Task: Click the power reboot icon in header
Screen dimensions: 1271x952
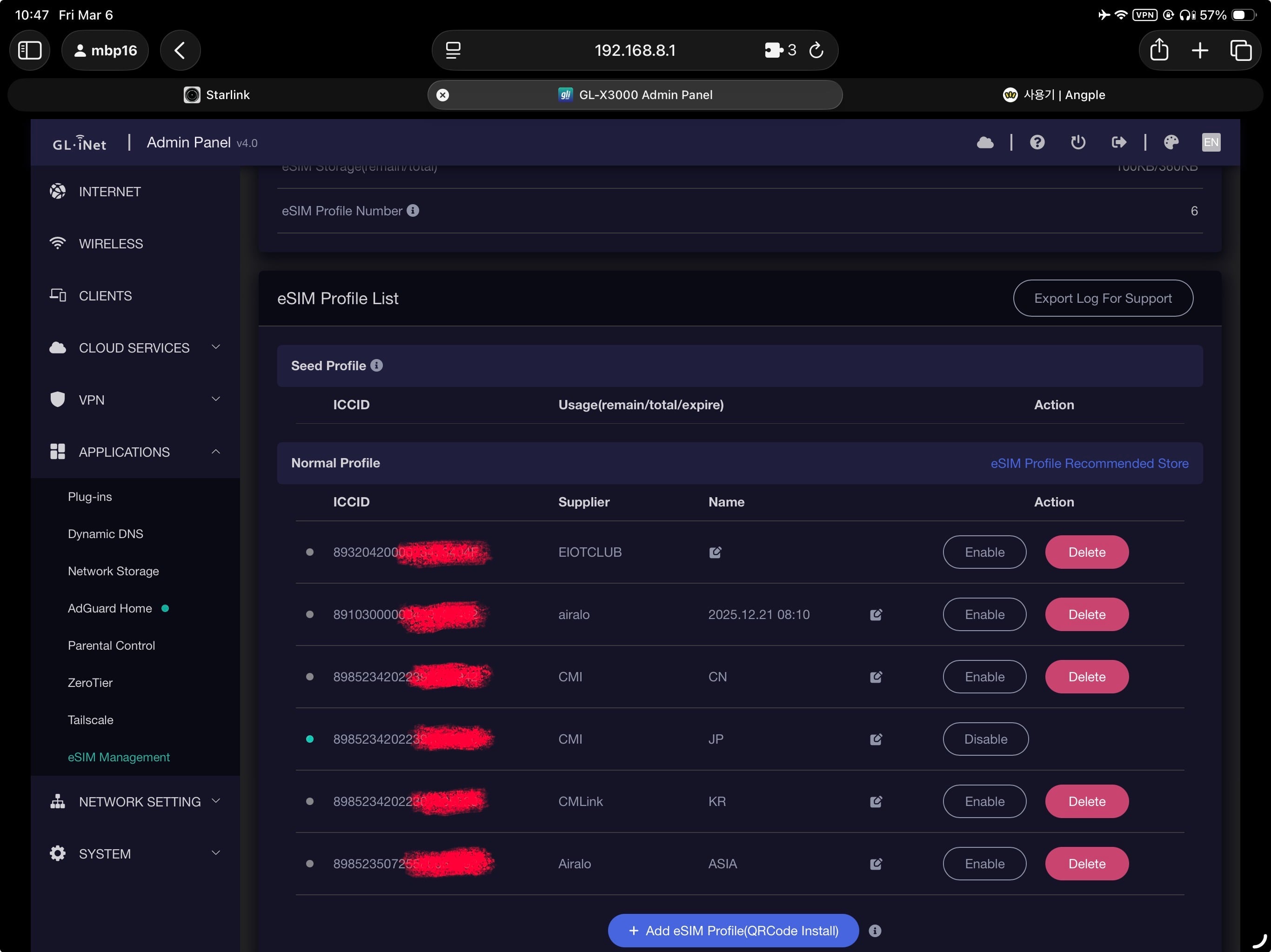Action: click(1078, 142)
